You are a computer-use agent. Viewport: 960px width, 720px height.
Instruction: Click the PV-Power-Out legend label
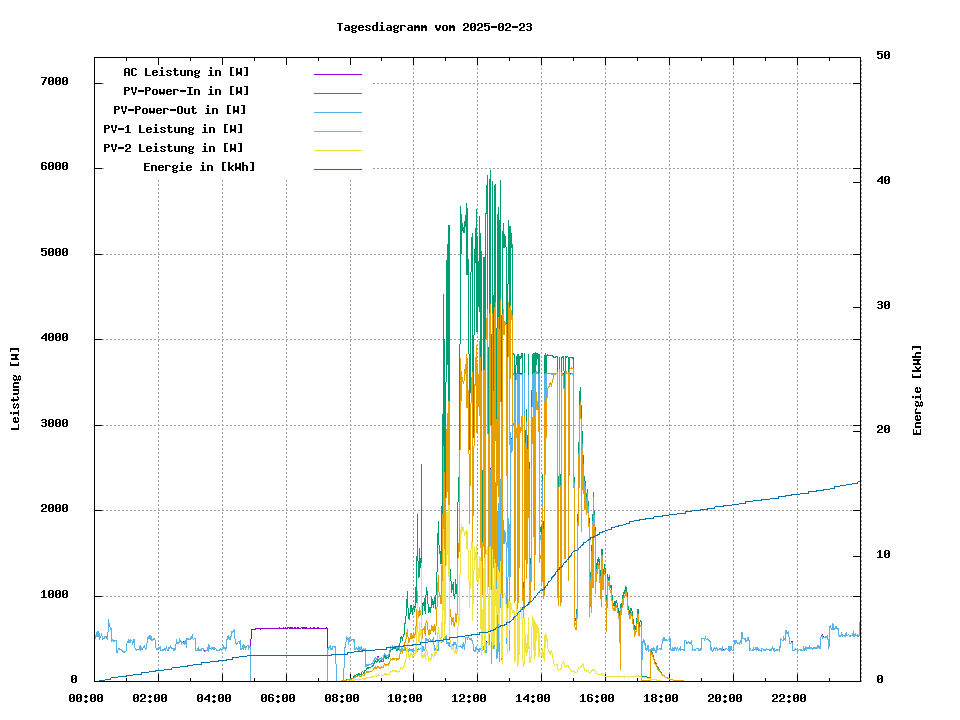180,110
